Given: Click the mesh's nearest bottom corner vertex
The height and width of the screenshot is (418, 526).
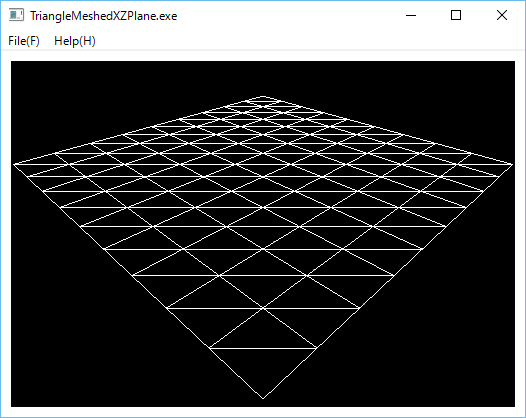Looking at the screenshot, I should pos(263,399).
